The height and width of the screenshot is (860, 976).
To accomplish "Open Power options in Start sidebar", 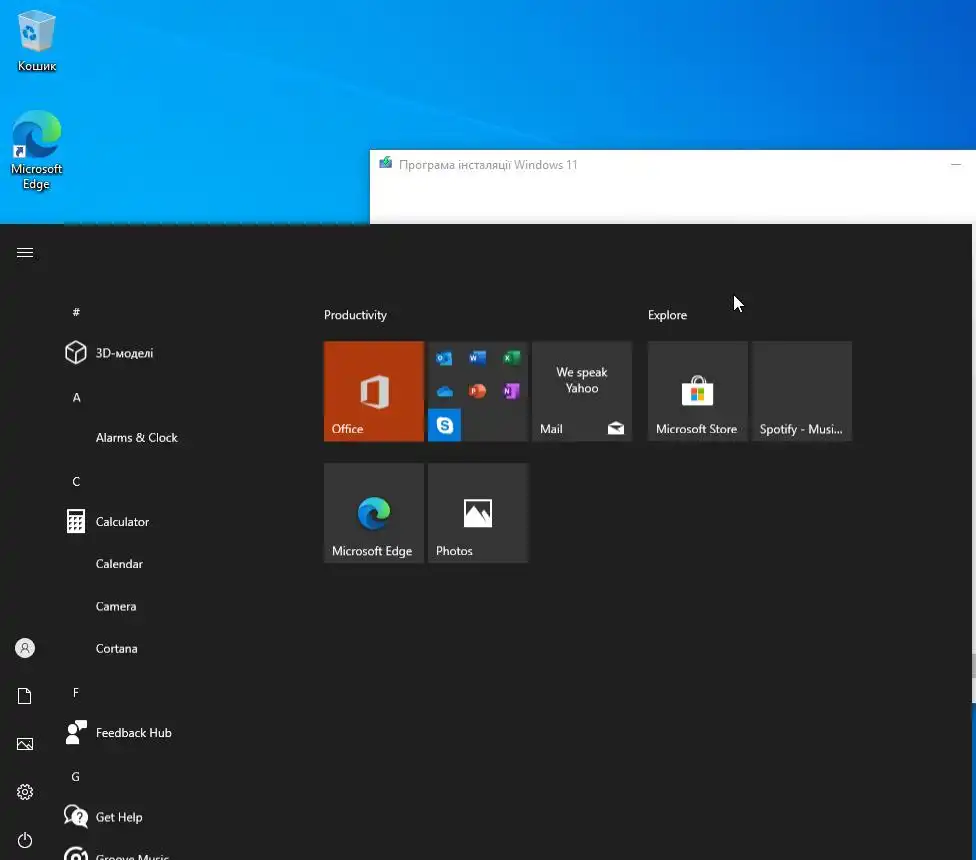I will click(x=25, y=840).
